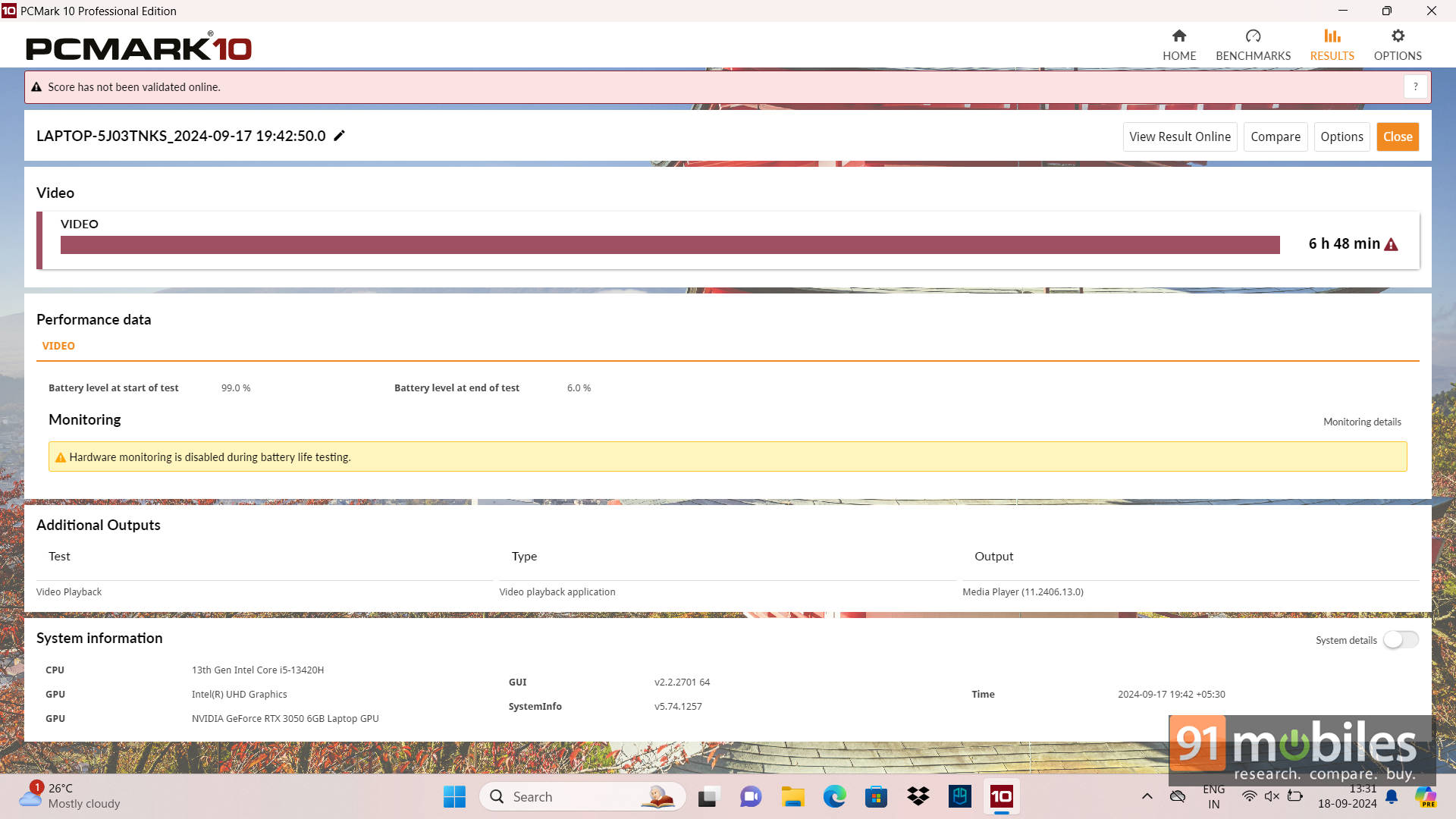Click the pencil icon to rename result

340,136
